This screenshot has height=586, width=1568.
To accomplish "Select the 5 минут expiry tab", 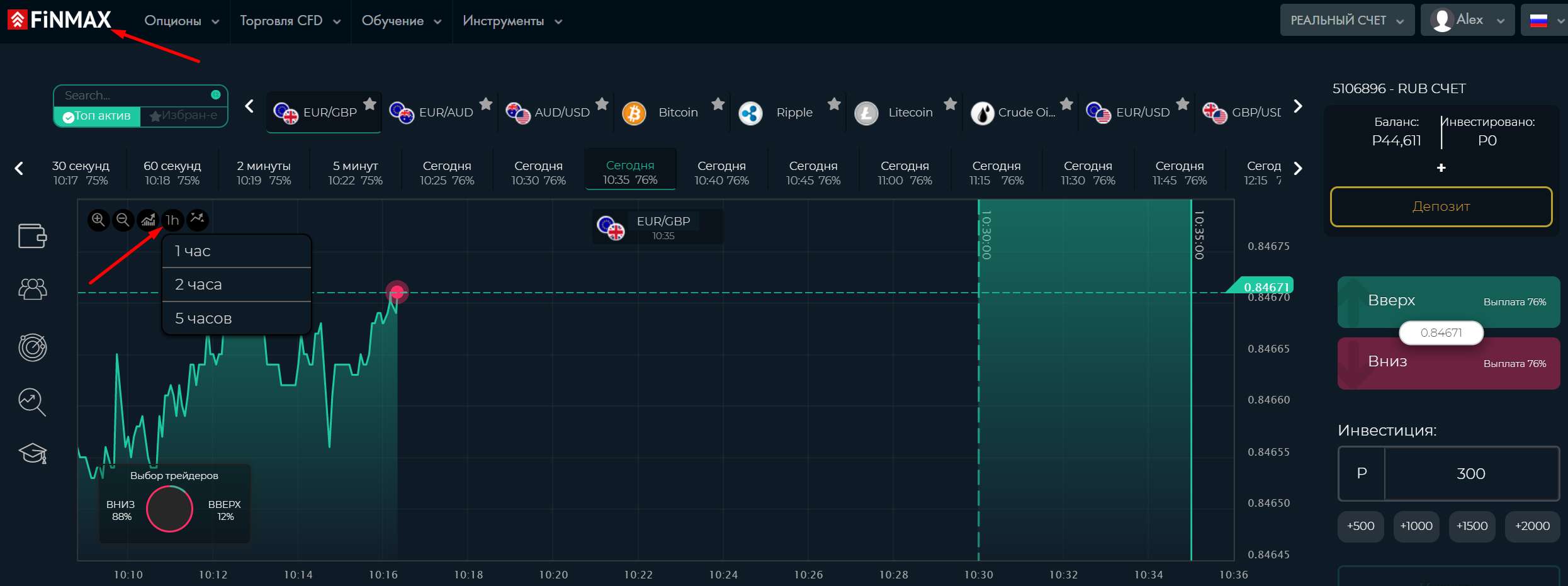I will pos(355,172).
